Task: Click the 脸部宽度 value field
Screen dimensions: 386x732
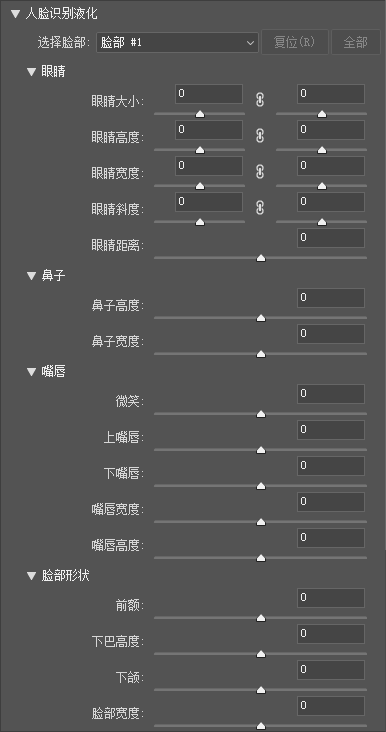Action: click(x=331, y=706)
